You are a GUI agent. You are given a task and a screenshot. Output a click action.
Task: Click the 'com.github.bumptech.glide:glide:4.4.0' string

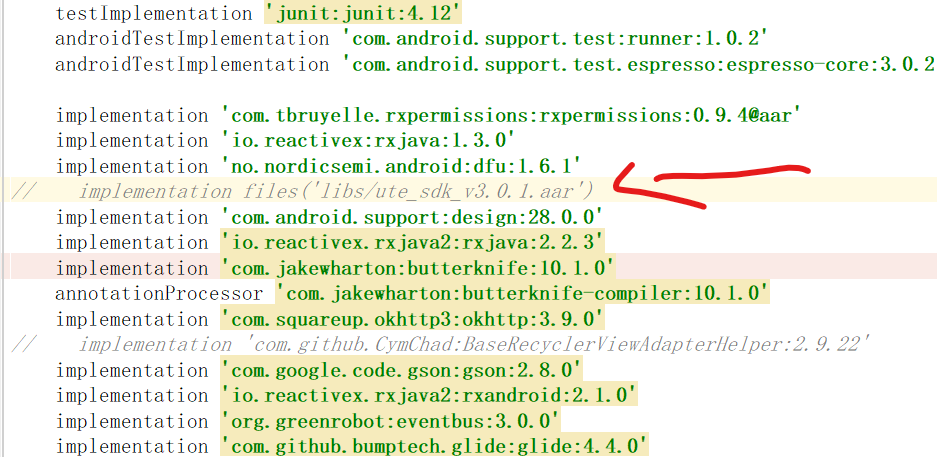(x=434, y=447)
